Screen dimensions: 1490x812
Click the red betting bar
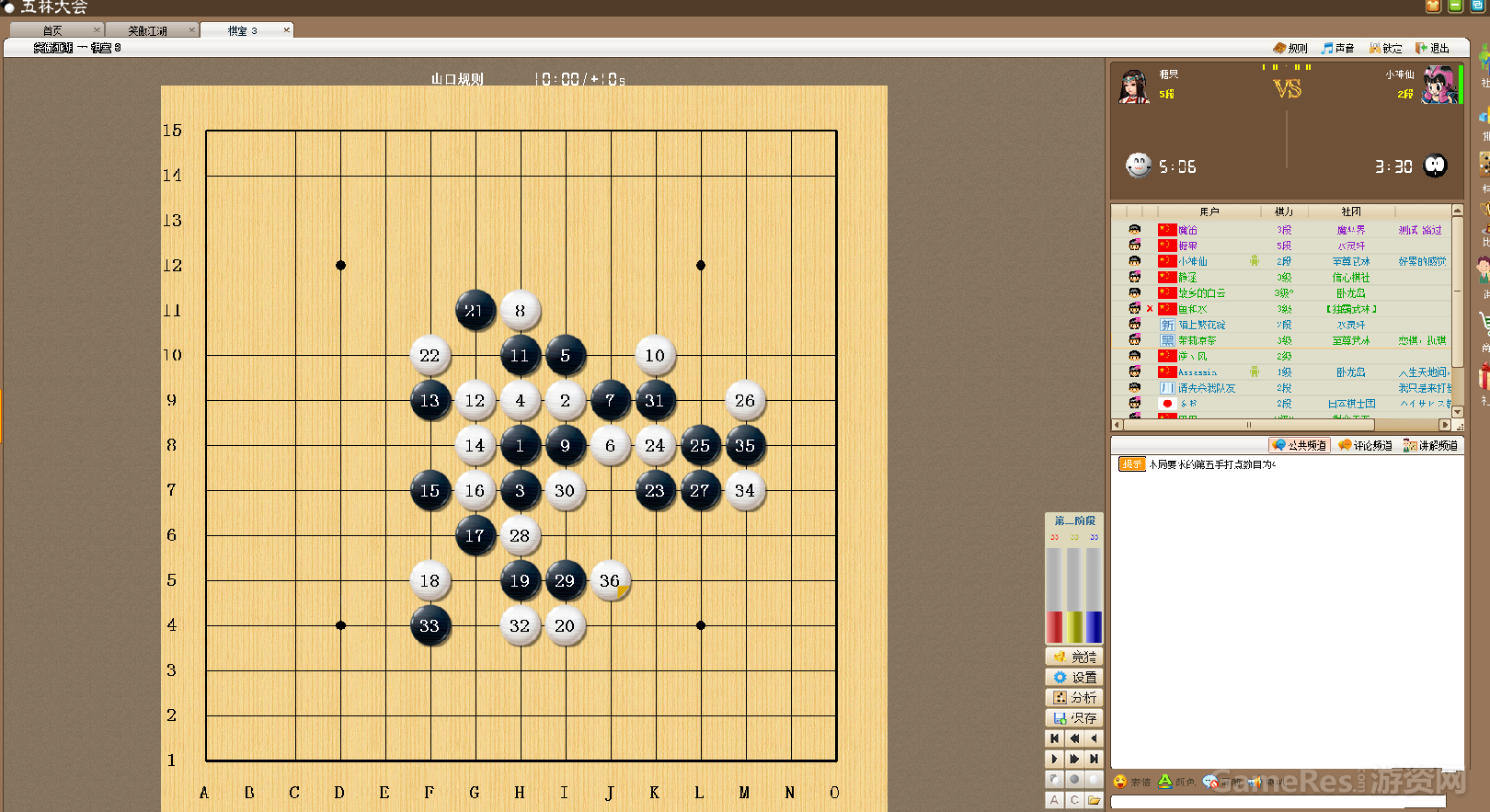pos(1054,596)
